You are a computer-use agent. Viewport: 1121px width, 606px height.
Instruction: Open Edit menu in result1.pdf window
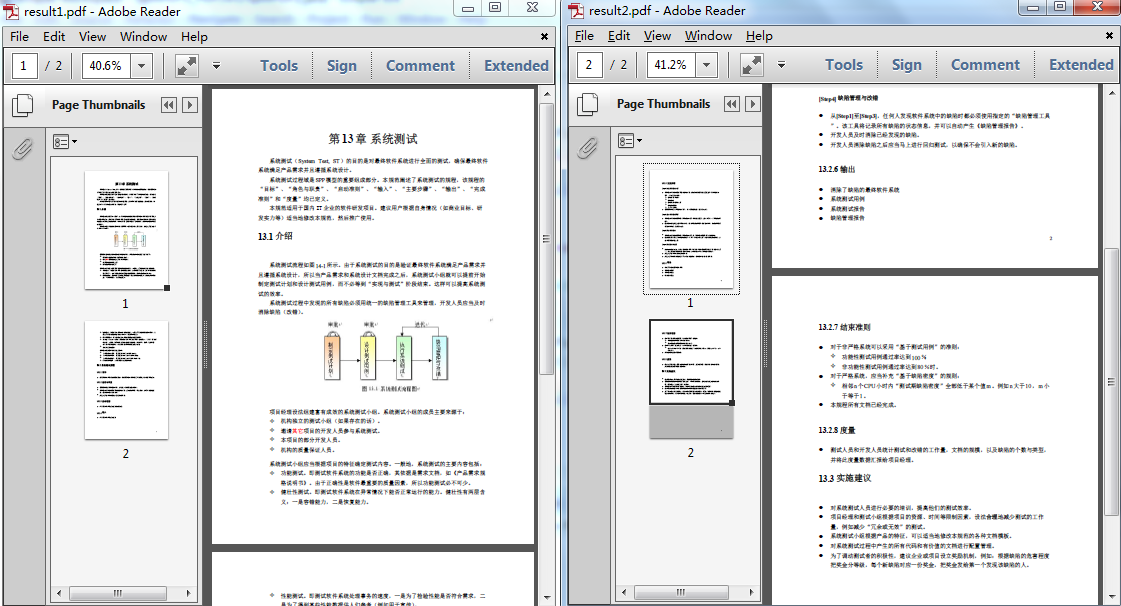point(54,36)
